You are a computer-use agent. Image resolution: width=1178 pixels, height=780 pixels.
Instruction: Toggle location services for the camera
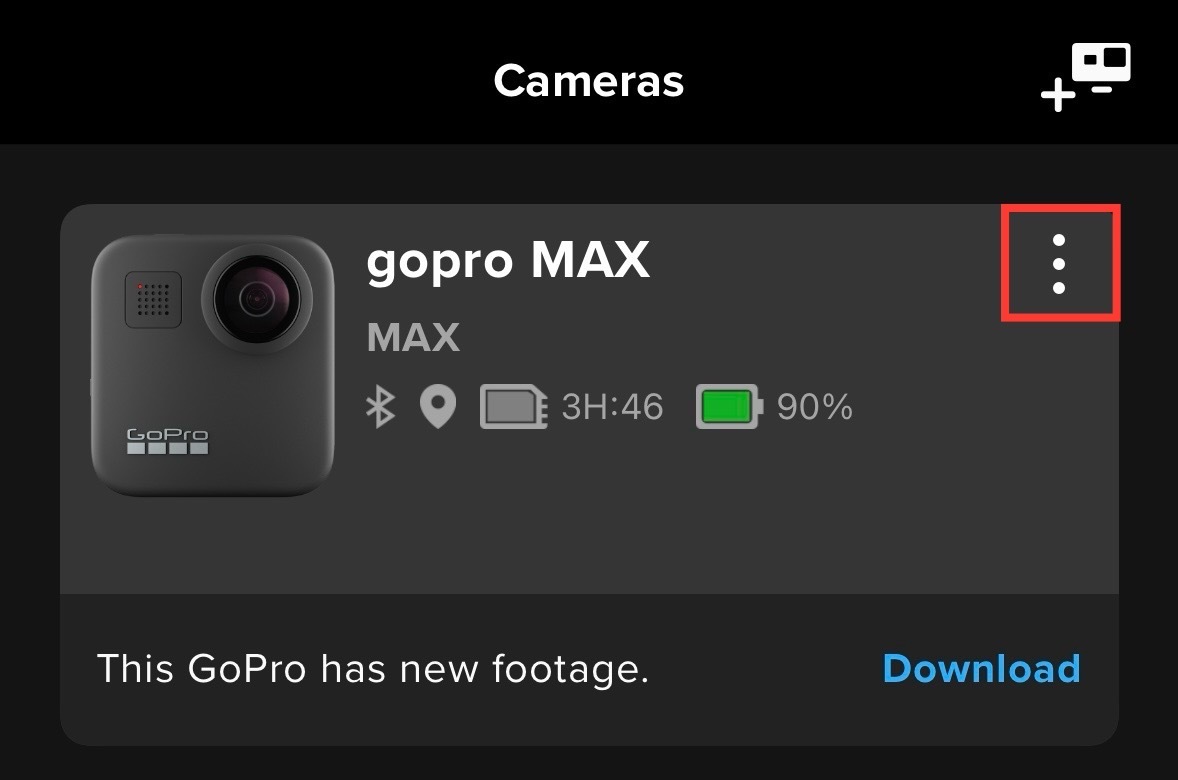click(438, 406)
